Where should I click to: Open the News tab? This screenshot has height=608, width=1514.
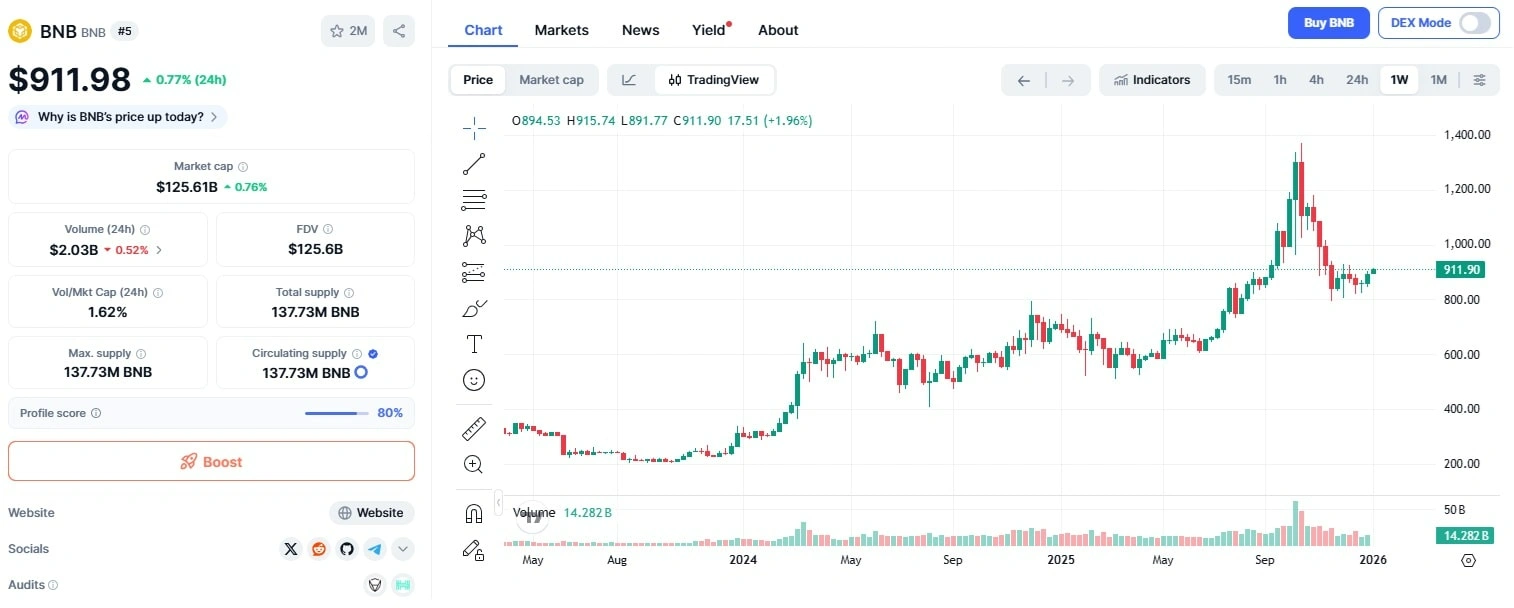pyautogui.click(x=640, y=30)
